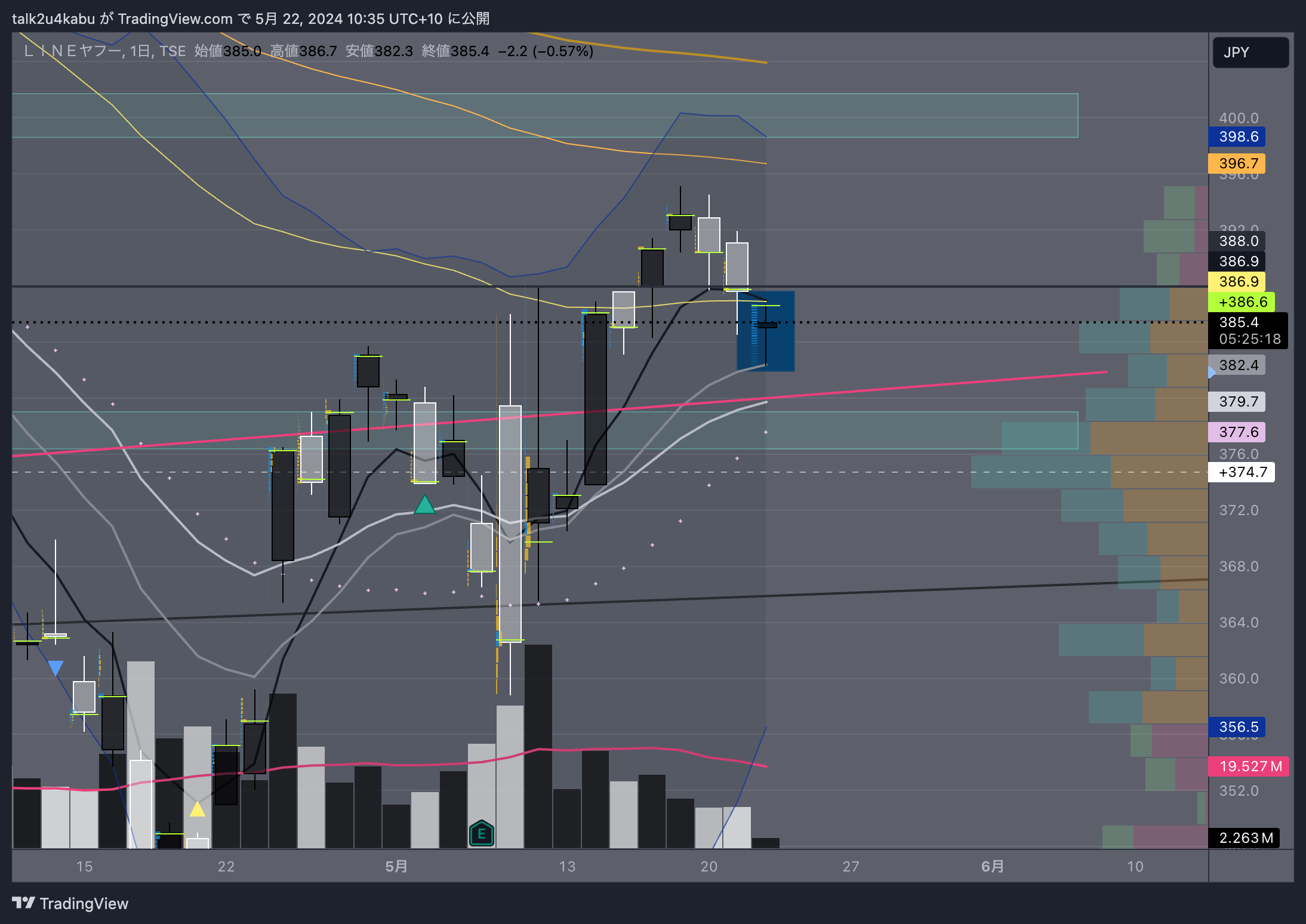Click the green +386.6 price label
This screenshot has height=924, width=1306.
point(1241,302)
